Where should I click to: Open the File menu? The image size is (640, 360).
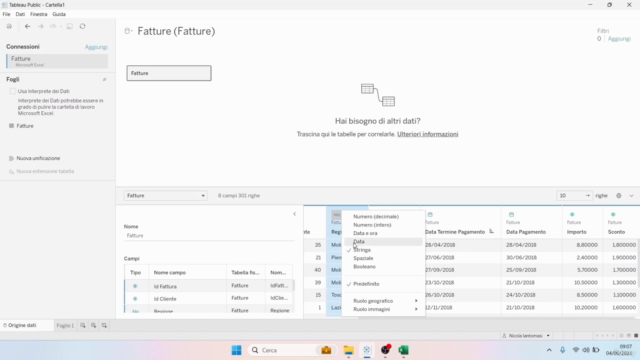[7, 14]
